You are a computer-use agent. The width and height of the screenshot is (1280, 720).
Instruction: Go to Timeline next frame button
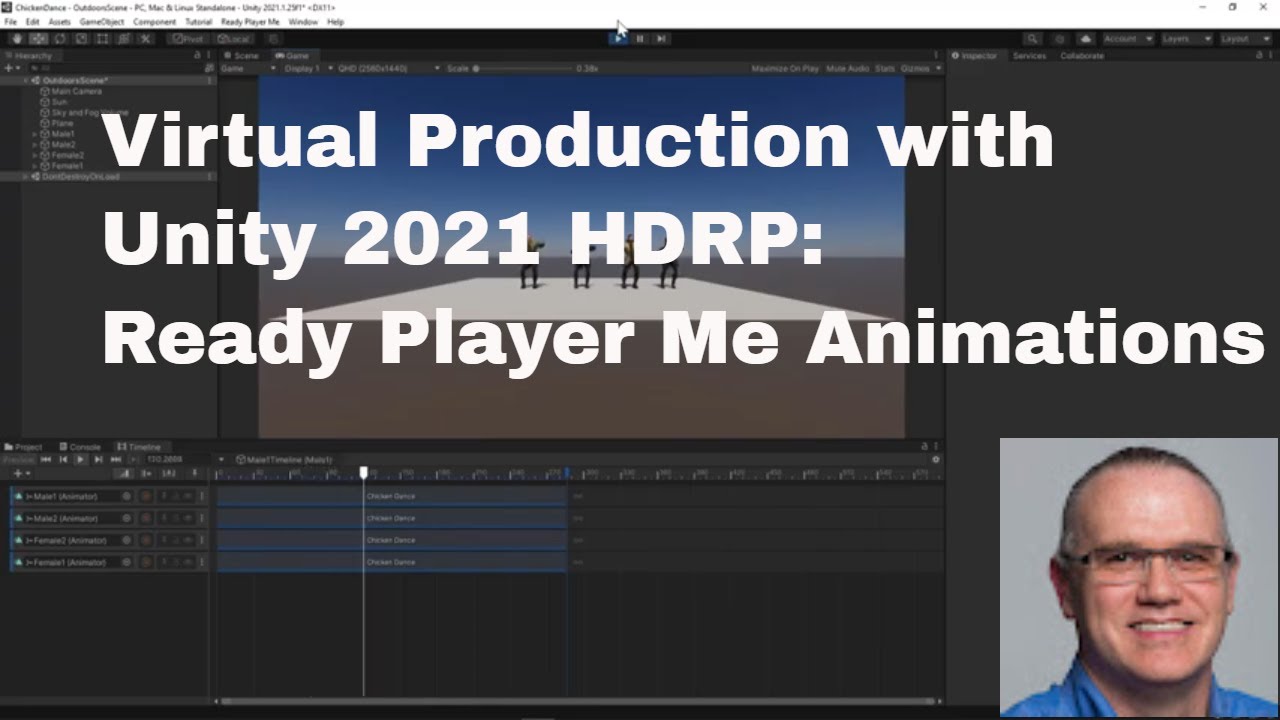click(x=98, y=459)
